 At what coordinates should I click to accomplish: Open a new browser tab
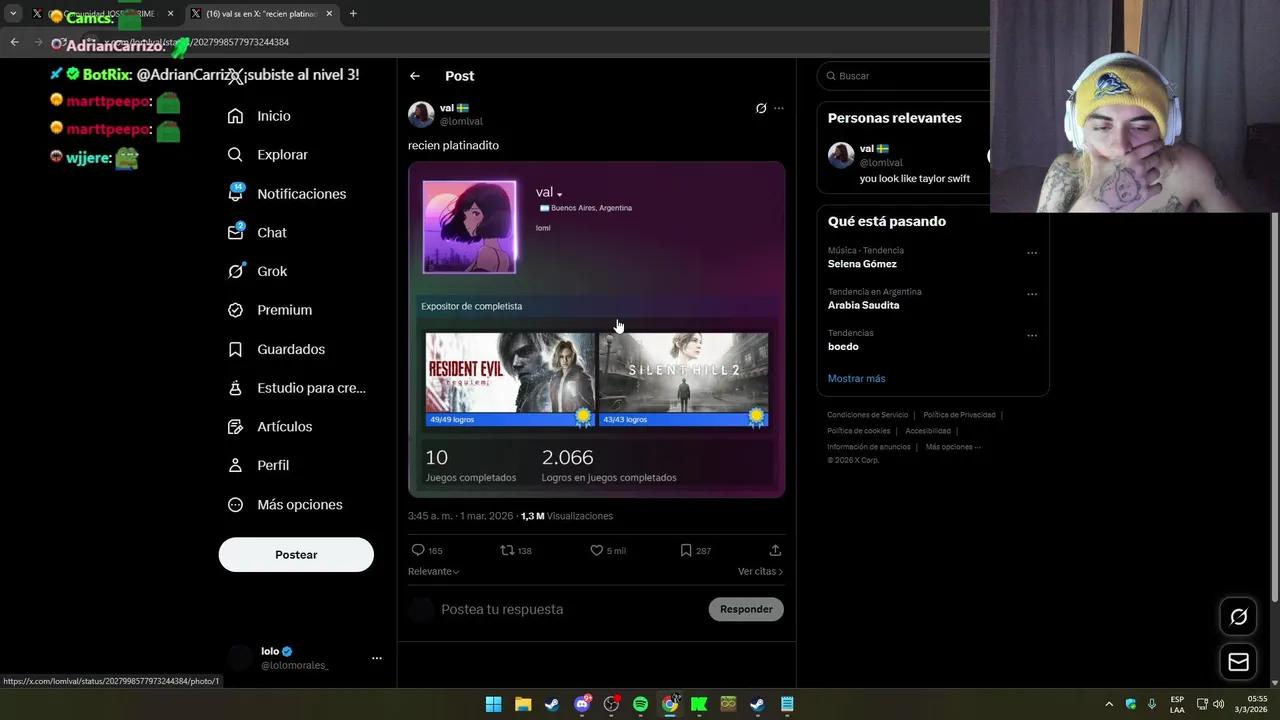click(x=353, y=14)
